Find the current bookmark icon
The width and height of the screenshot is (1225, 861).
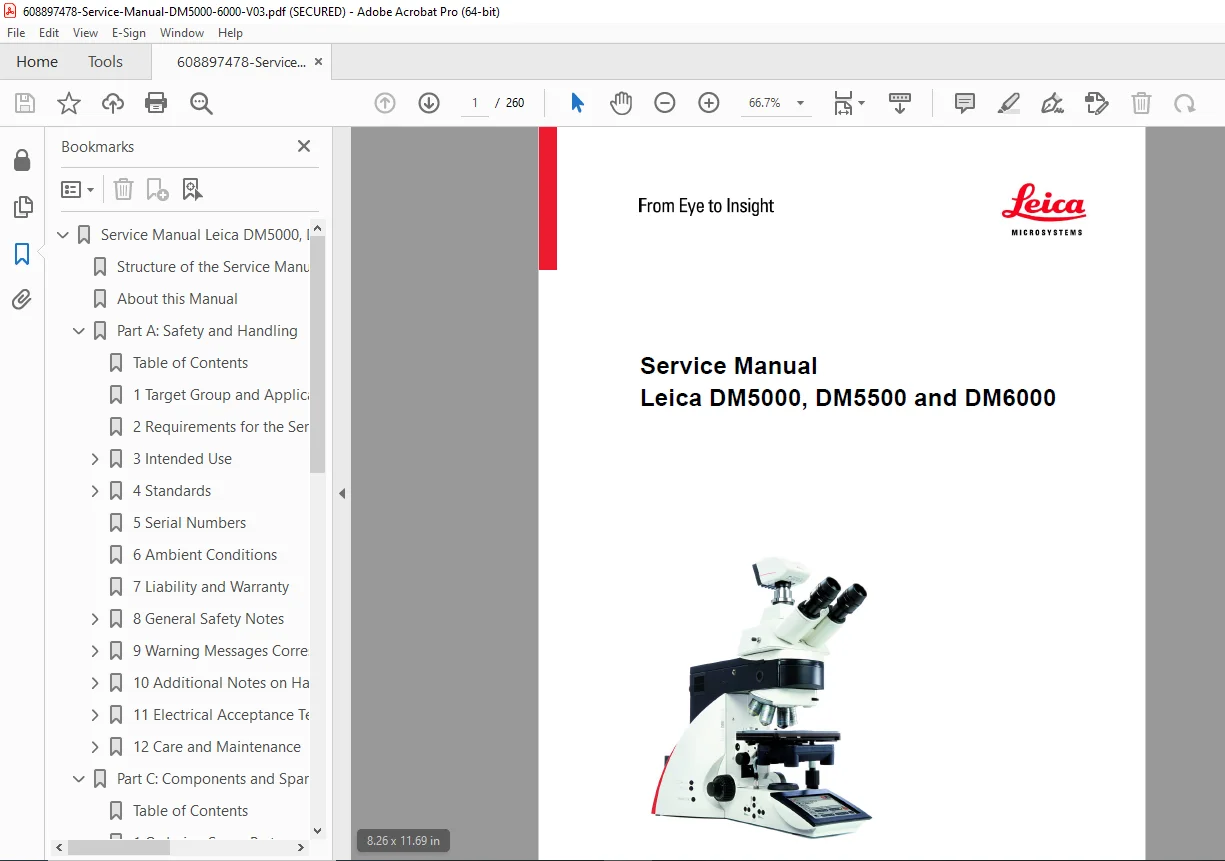point(192,189)
